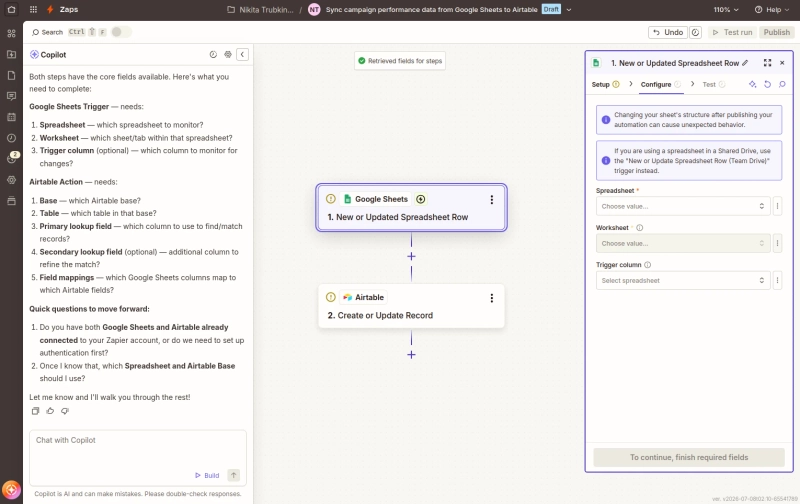Click the Publish button
This screenshot has width=800, height=504.
pyautogui.click(x=777, y=32)
